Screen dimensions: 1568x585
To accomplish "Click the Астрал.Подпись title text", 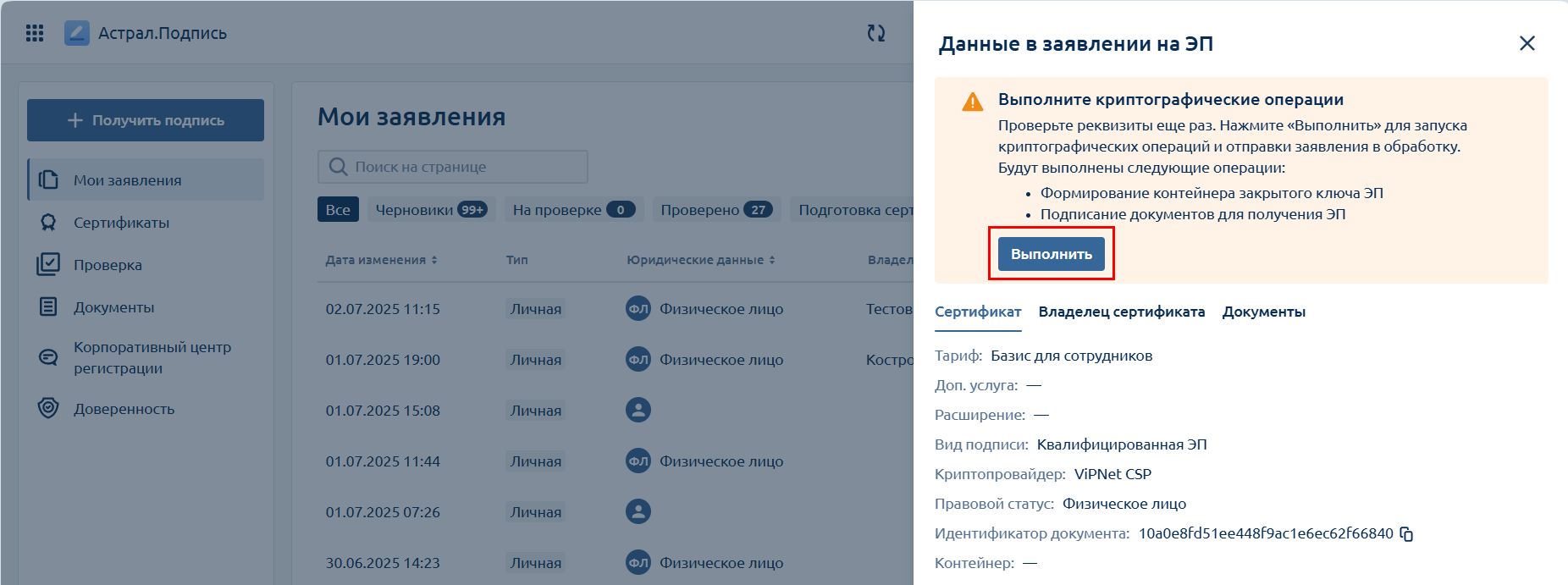I will [163, 33].
